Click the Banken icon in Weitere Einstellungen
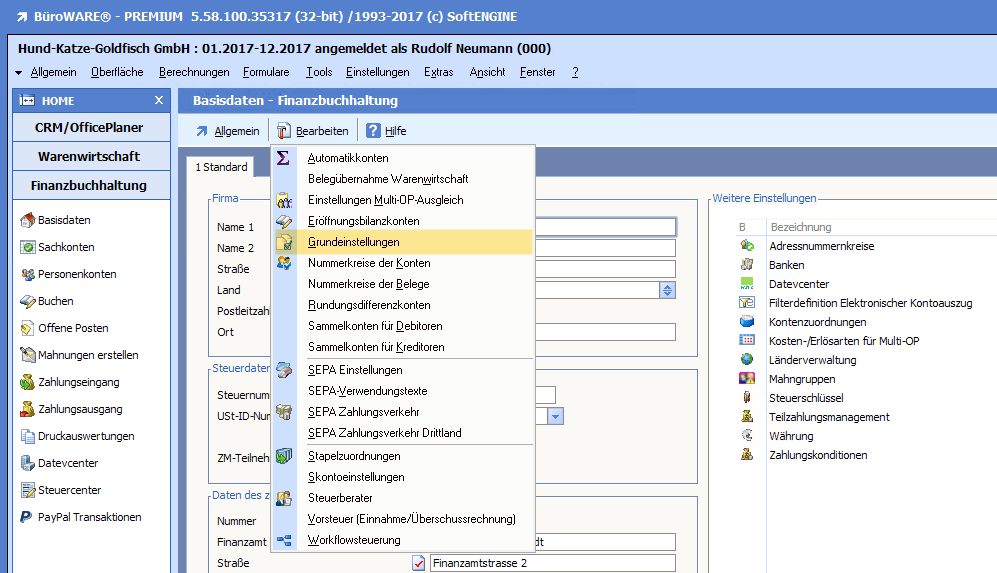 point(746,265)
